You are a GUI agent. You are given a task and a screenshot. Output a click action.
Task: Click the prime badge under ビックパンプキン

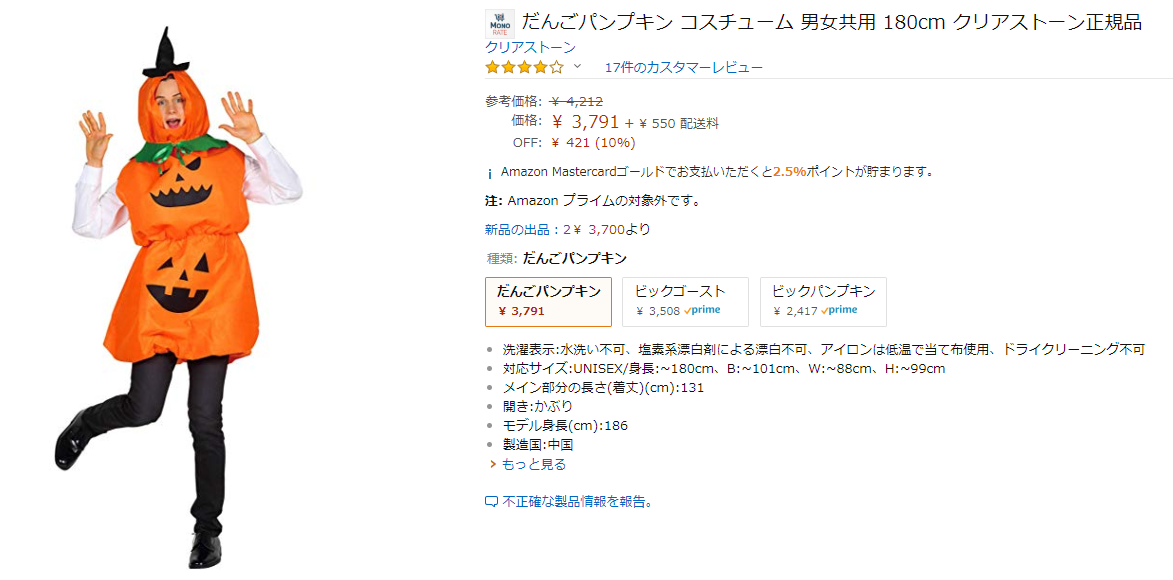pyautogui.click(x=840, y=311)
